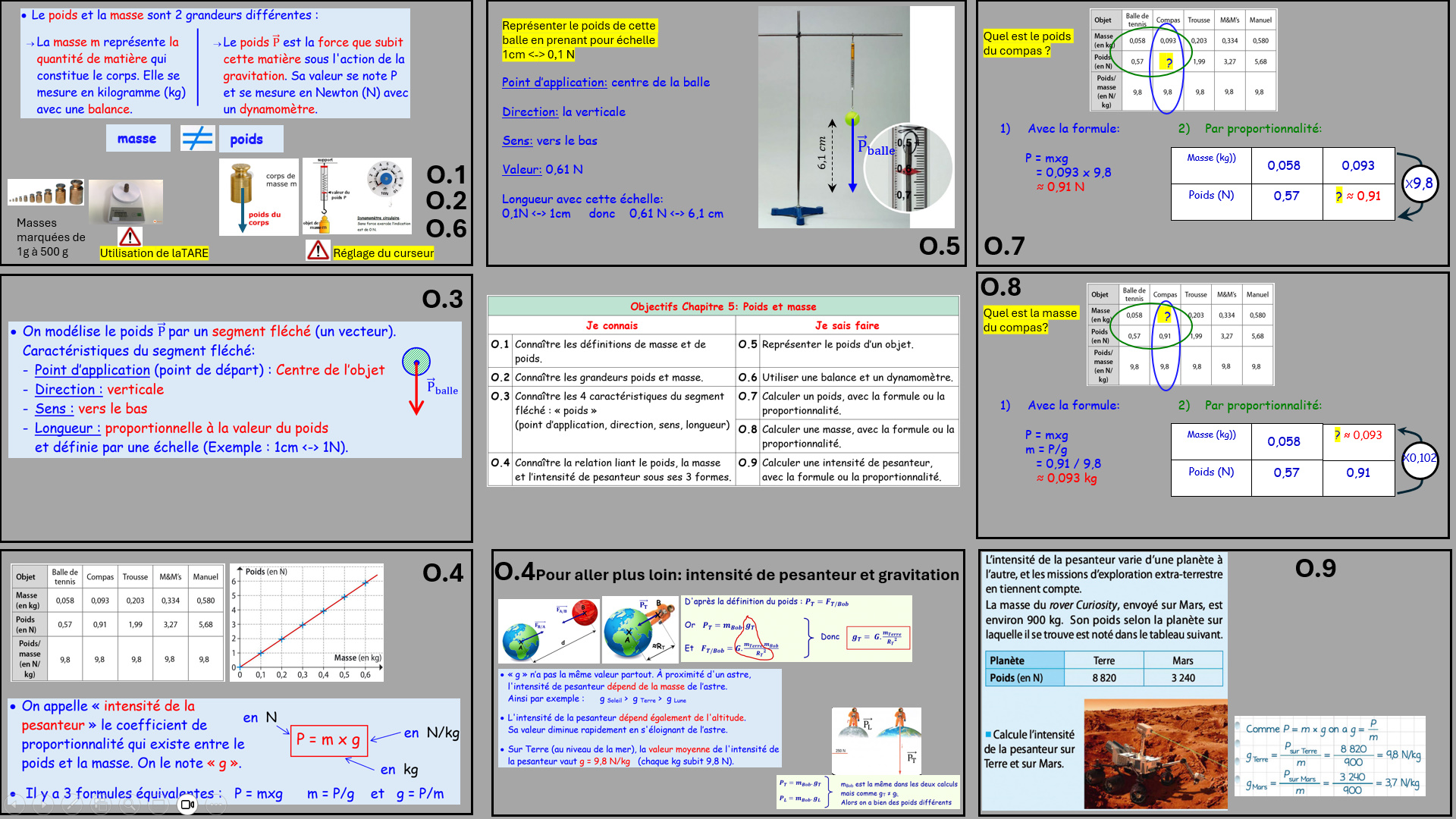Activate the slideshow zoom magnifier
1456x819 pixels.
(x=130, y=805)
